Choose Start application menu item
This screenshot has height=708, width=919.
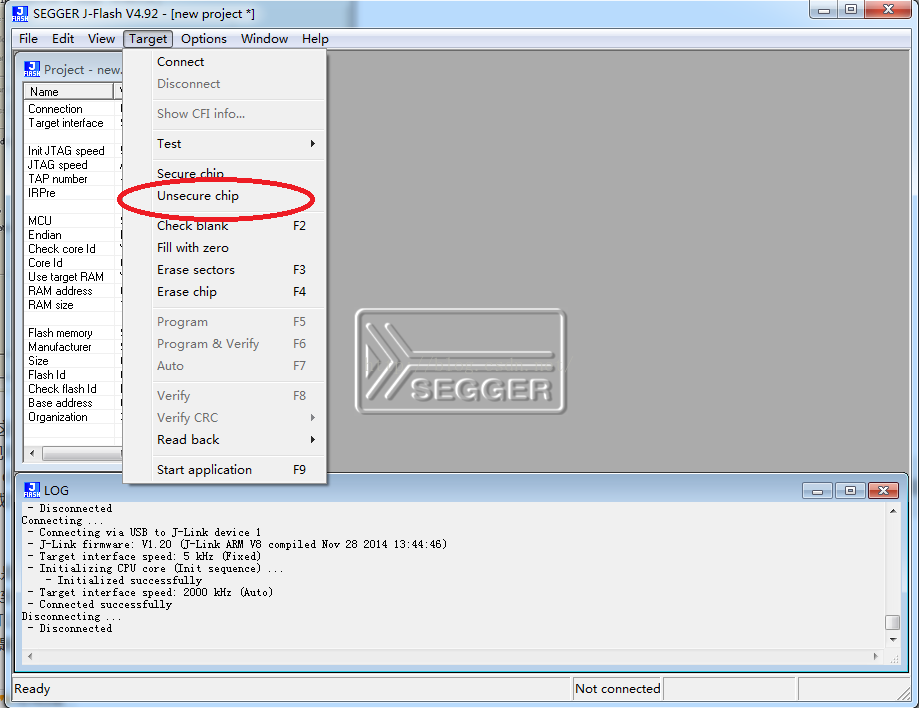[224, 469]
